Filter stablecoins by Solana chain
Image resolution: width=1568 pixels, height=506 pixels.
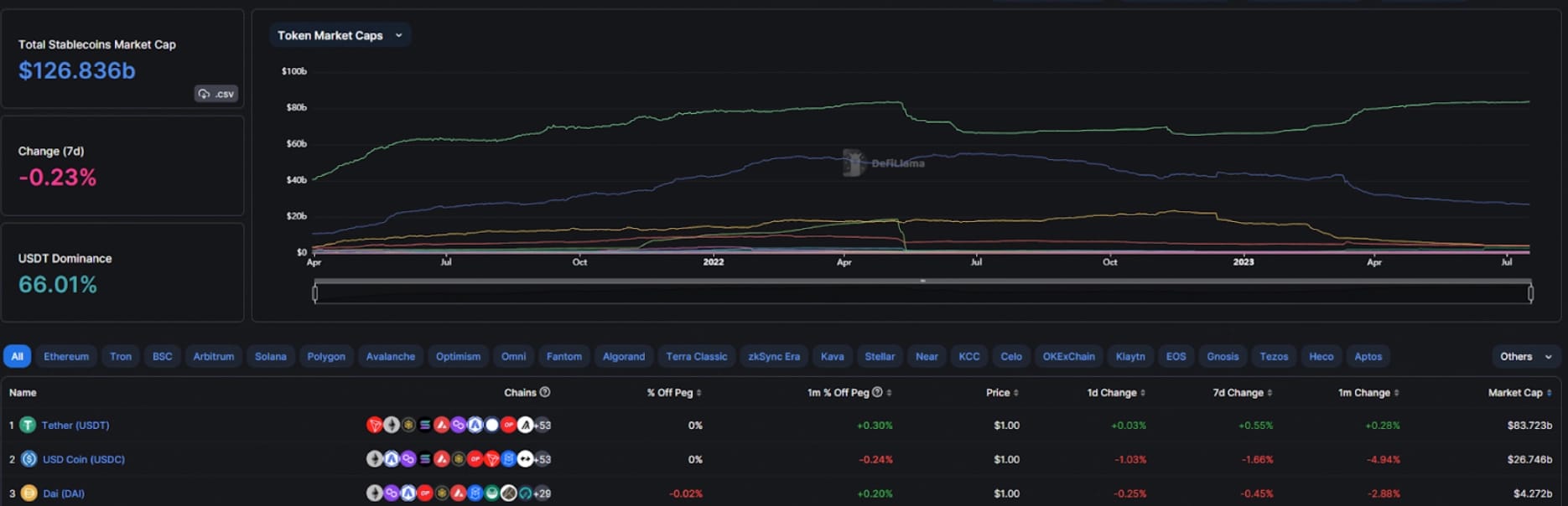(271, 356)
